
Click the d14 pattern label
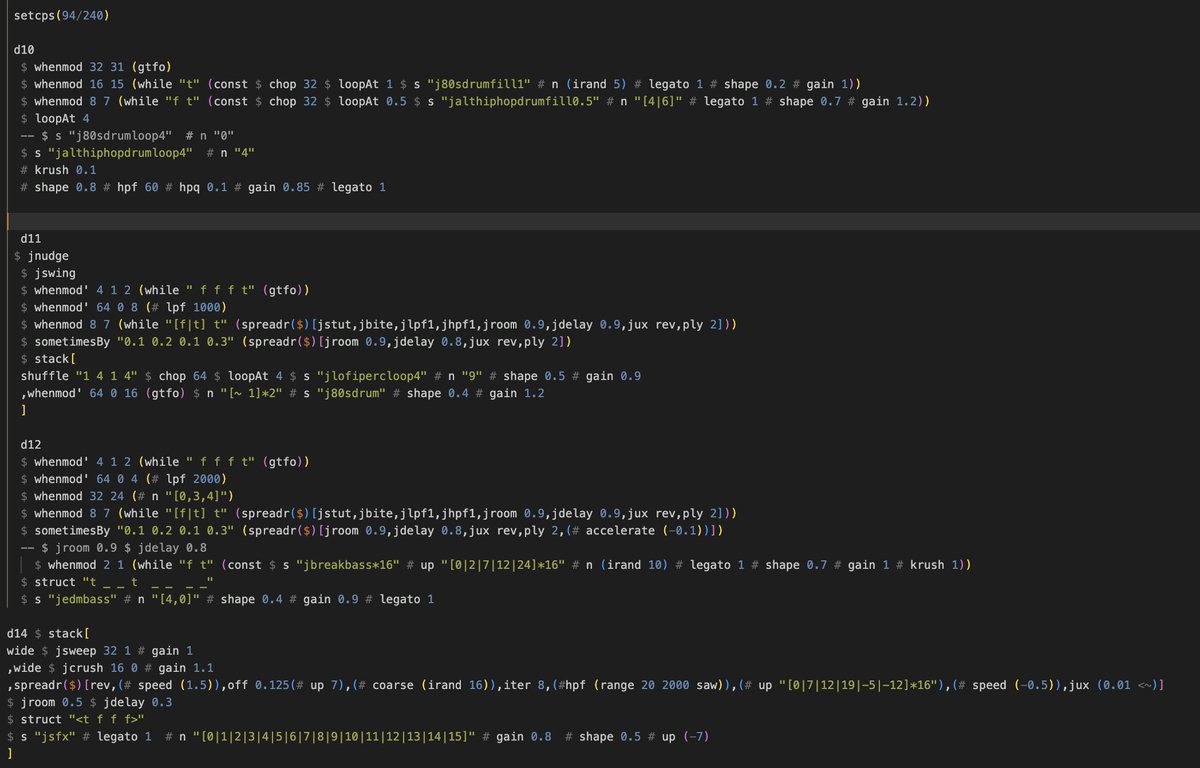(17, 633)
